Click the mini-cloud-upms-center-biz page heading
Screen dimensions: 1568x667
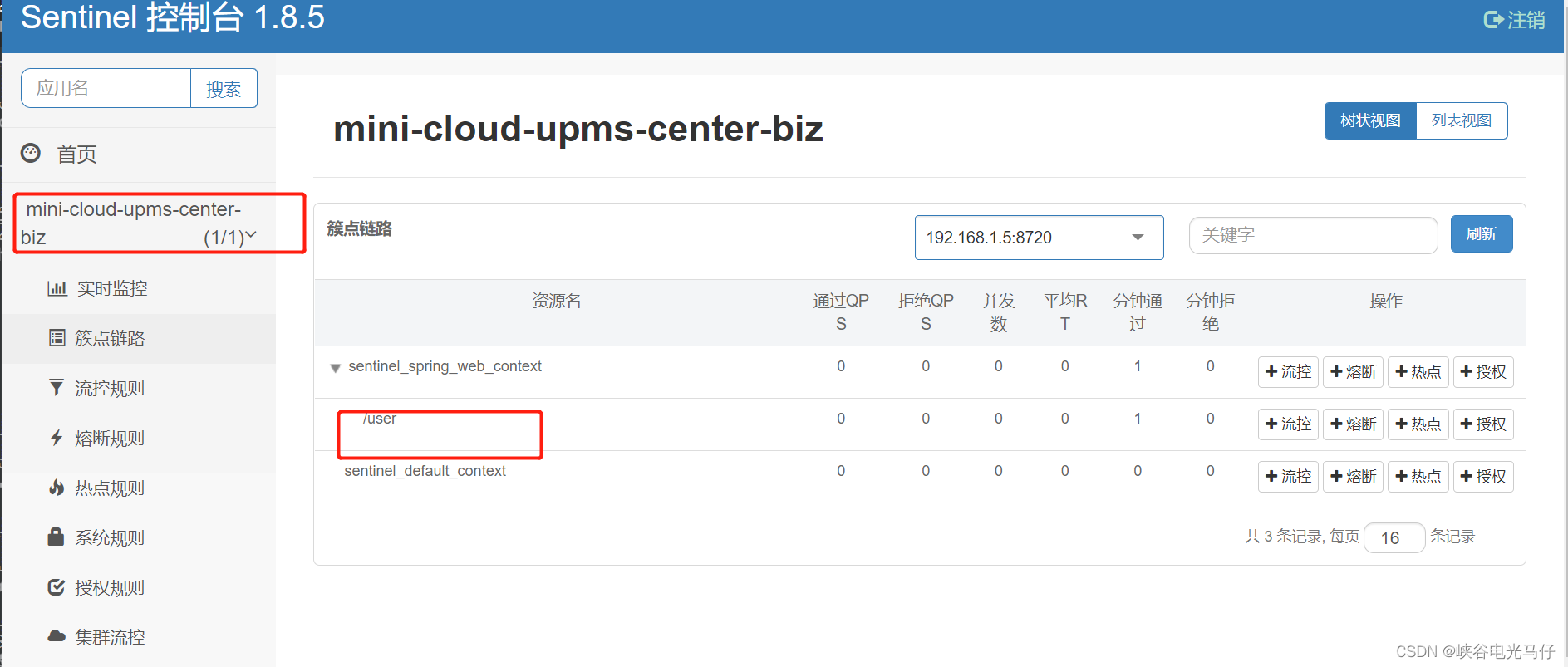578,129
